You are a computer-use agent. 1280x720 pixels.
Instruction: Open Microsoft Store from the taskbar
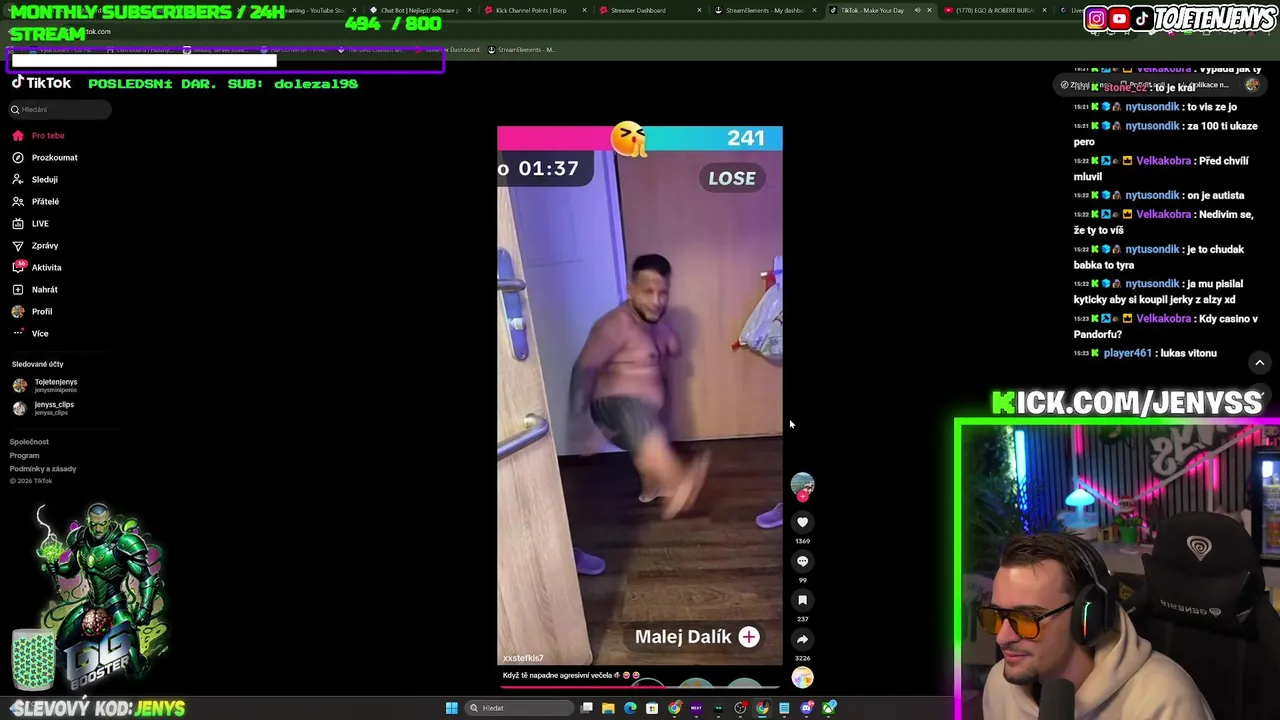click(652, 708)
